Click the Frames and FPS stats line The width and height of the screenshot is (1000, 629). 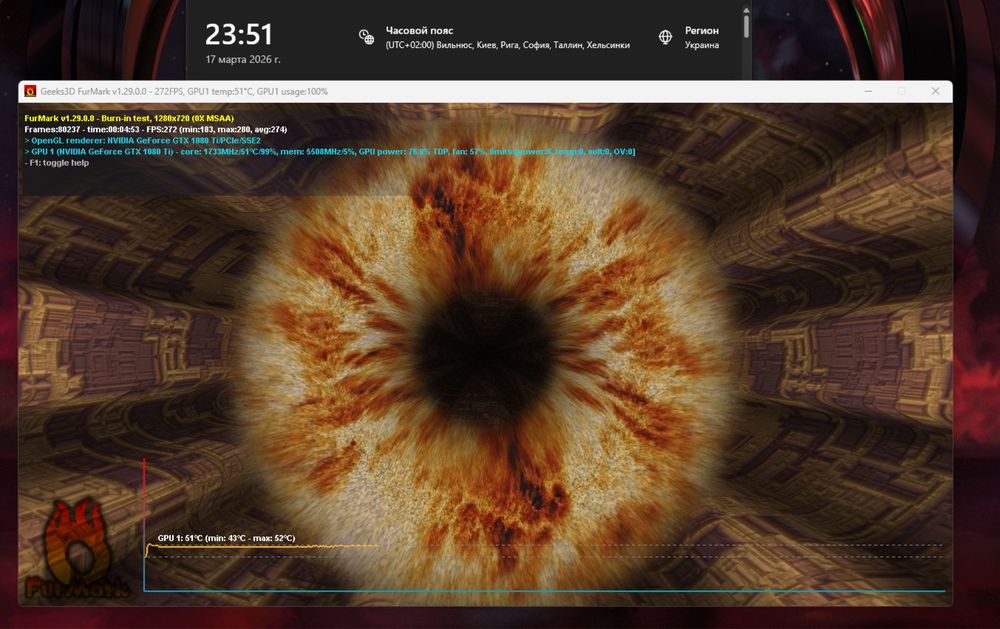156,130
